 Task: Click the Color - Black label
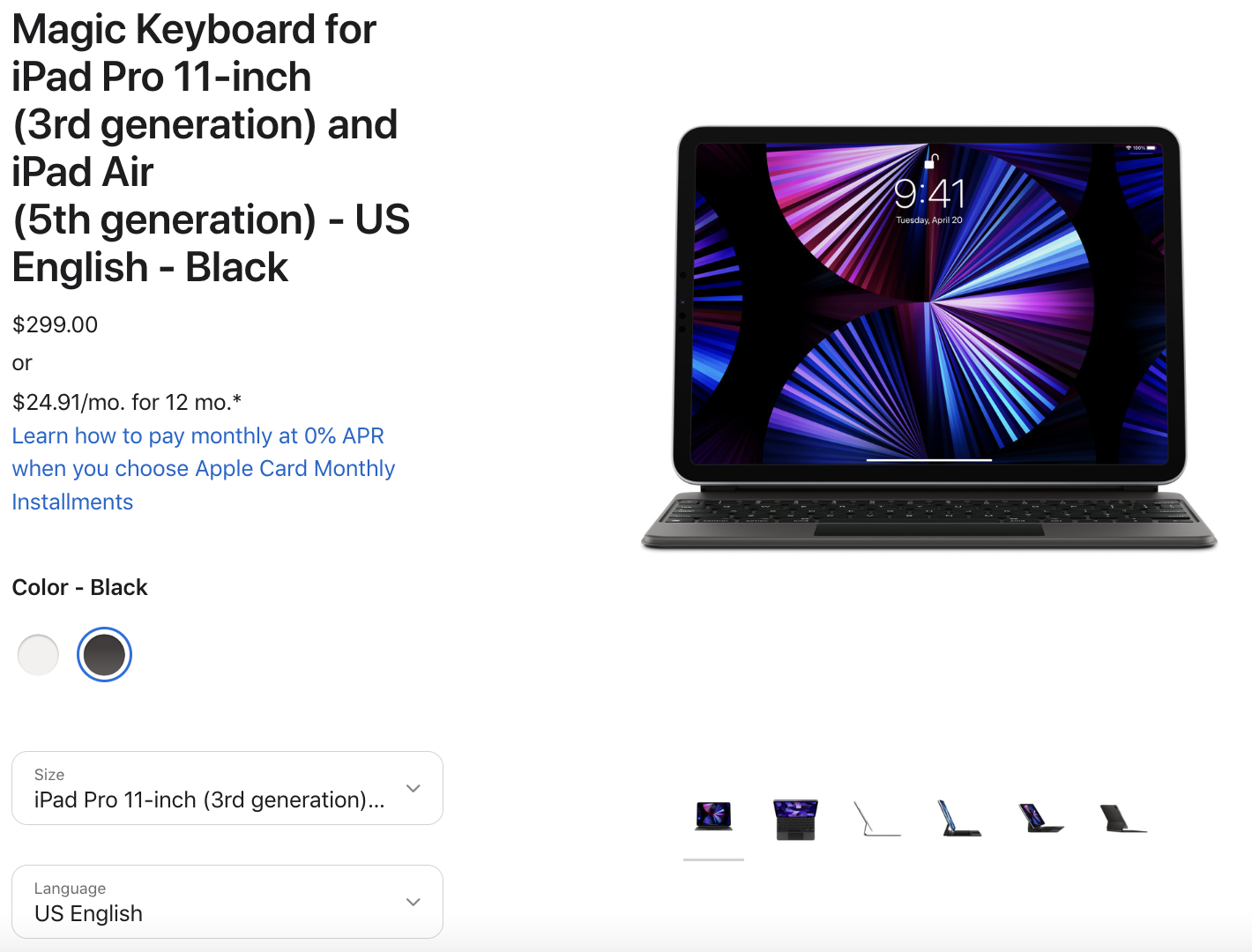(79, 587)
